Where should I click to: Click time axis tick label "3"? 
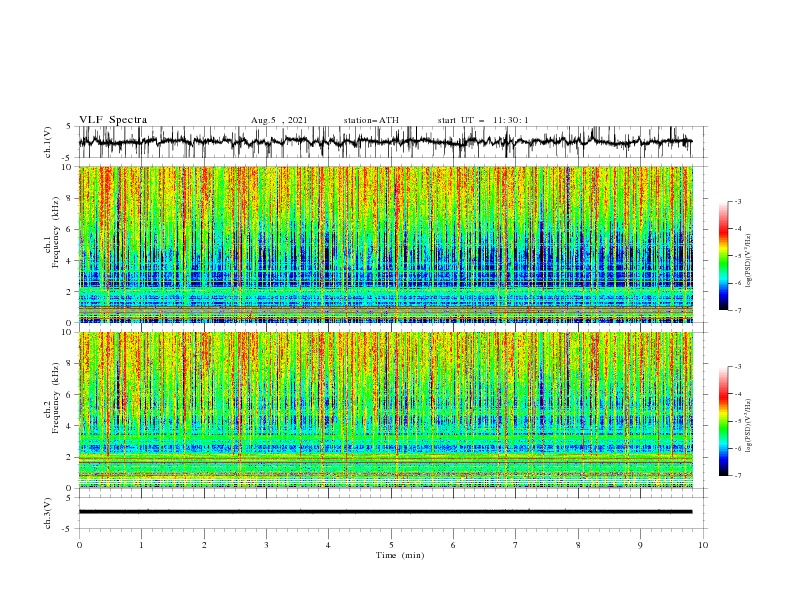click(266, 545)
